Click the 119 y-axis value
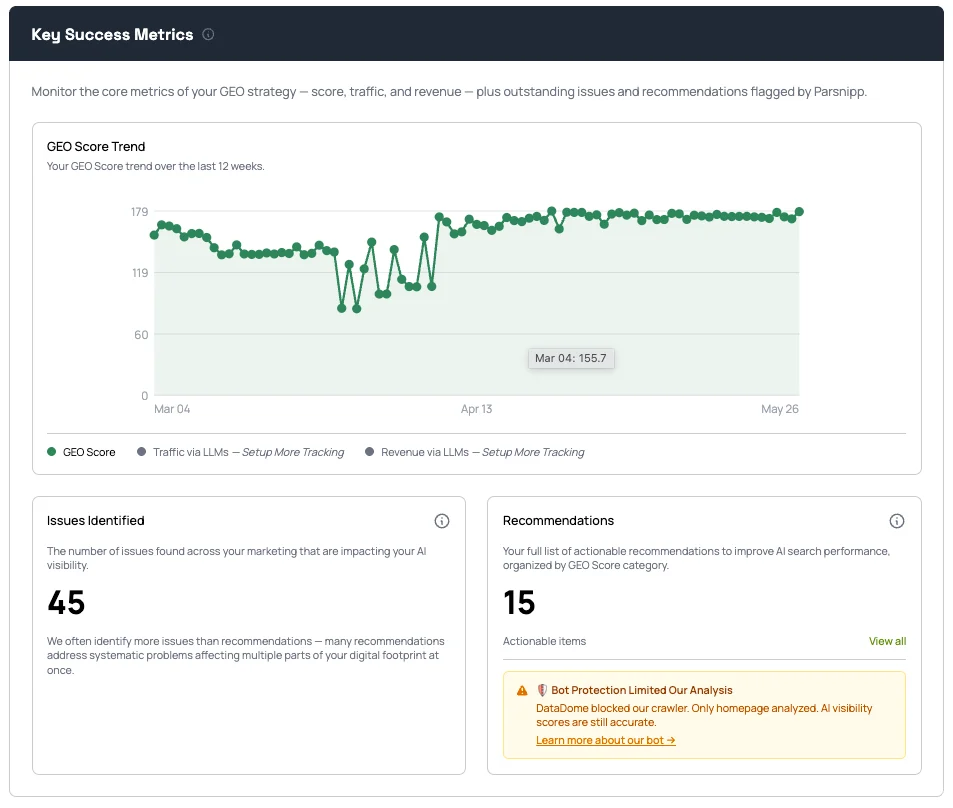Screen dimensions: 953x808 coord(140,273)
